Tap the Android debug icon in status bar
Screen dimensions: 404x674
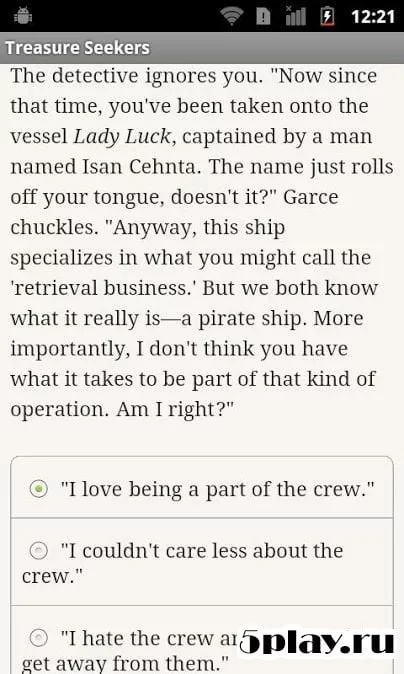pos(23,16)
